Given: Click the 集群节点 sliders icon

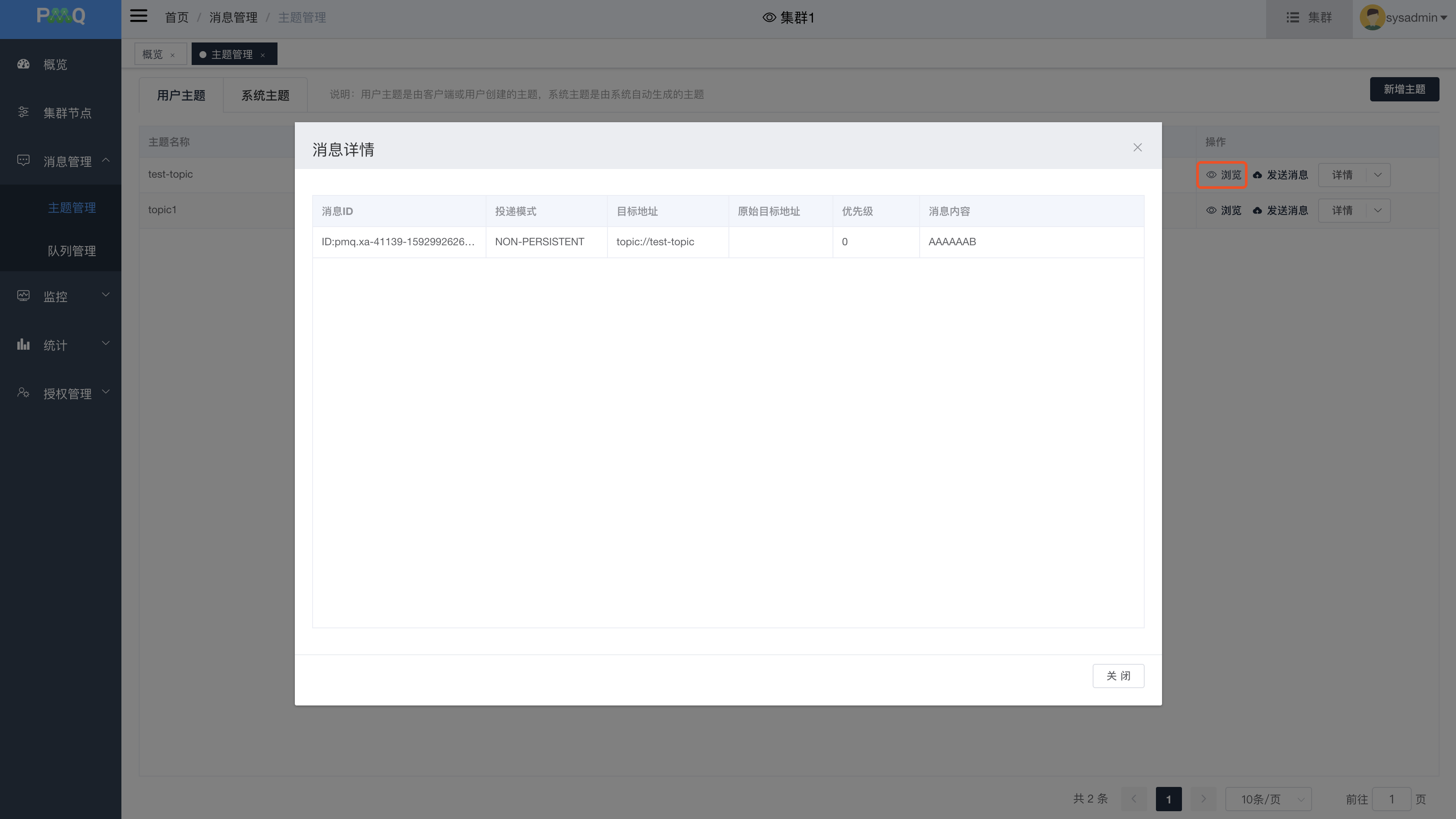Looking at the screenshot, I should click(23, 112).
